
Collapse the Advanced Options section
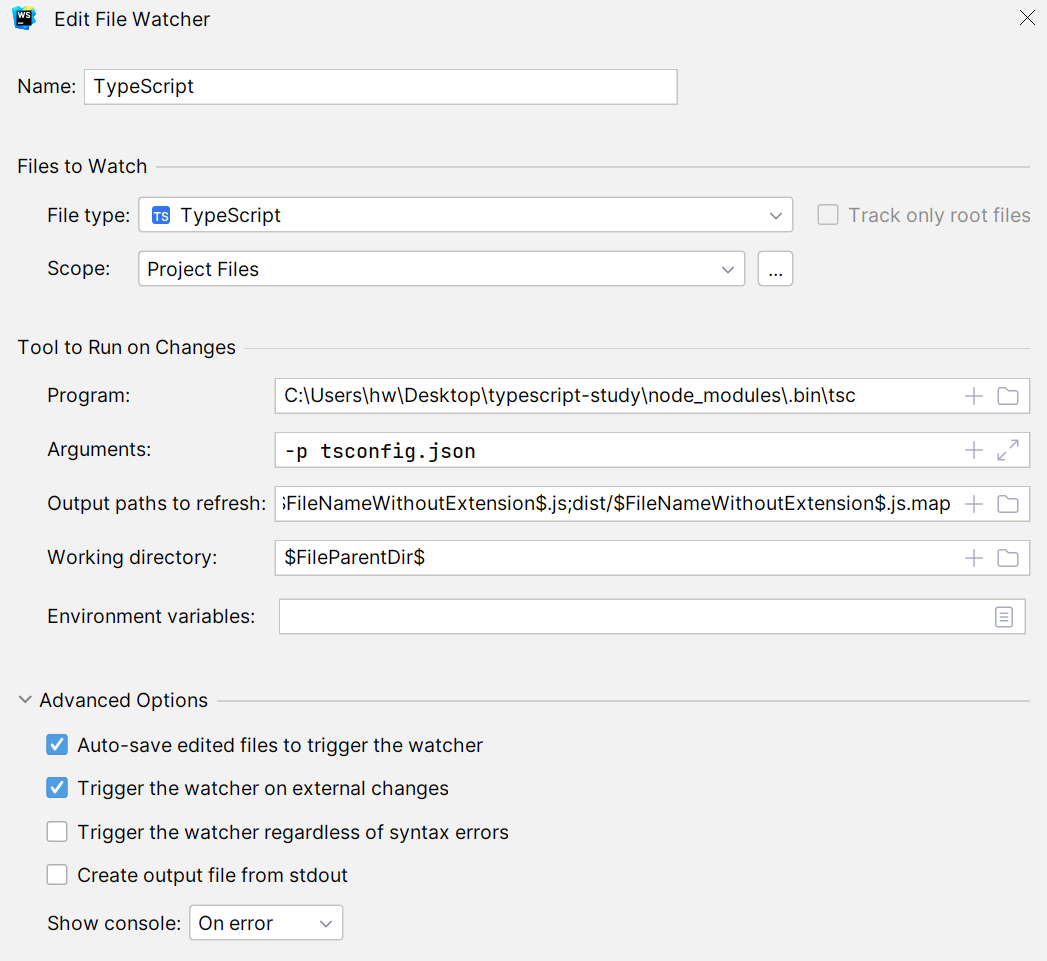point(25,700)
